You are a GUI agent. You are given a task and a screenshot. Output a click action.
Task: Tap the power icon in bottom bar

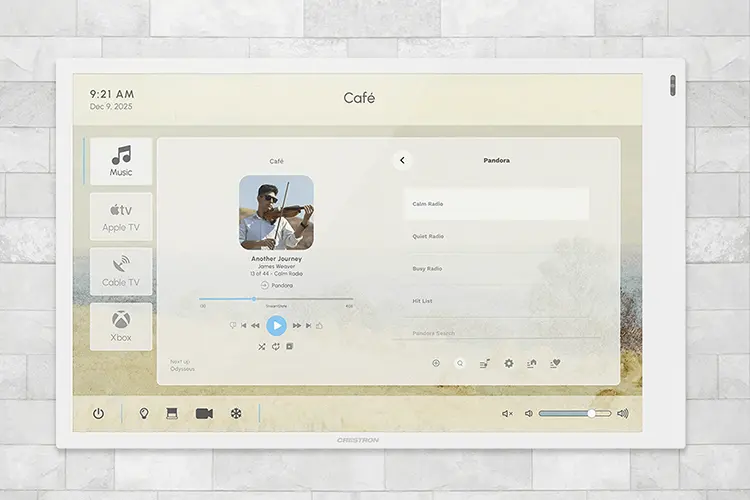pyautogui.click(x=99, y=413)
